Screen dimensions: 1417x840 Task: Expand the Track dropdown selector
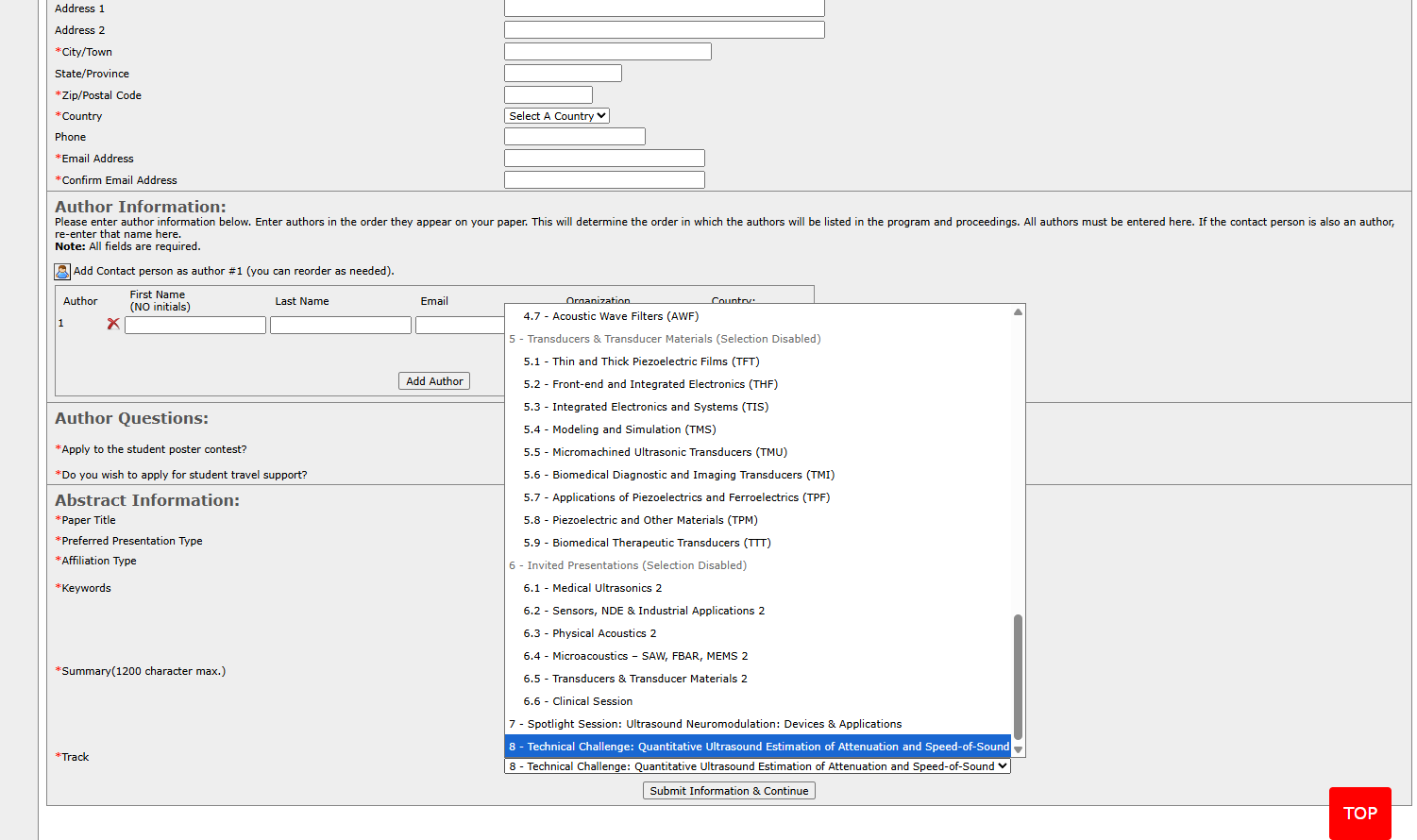pyautogui.click(x=757, y=766)
